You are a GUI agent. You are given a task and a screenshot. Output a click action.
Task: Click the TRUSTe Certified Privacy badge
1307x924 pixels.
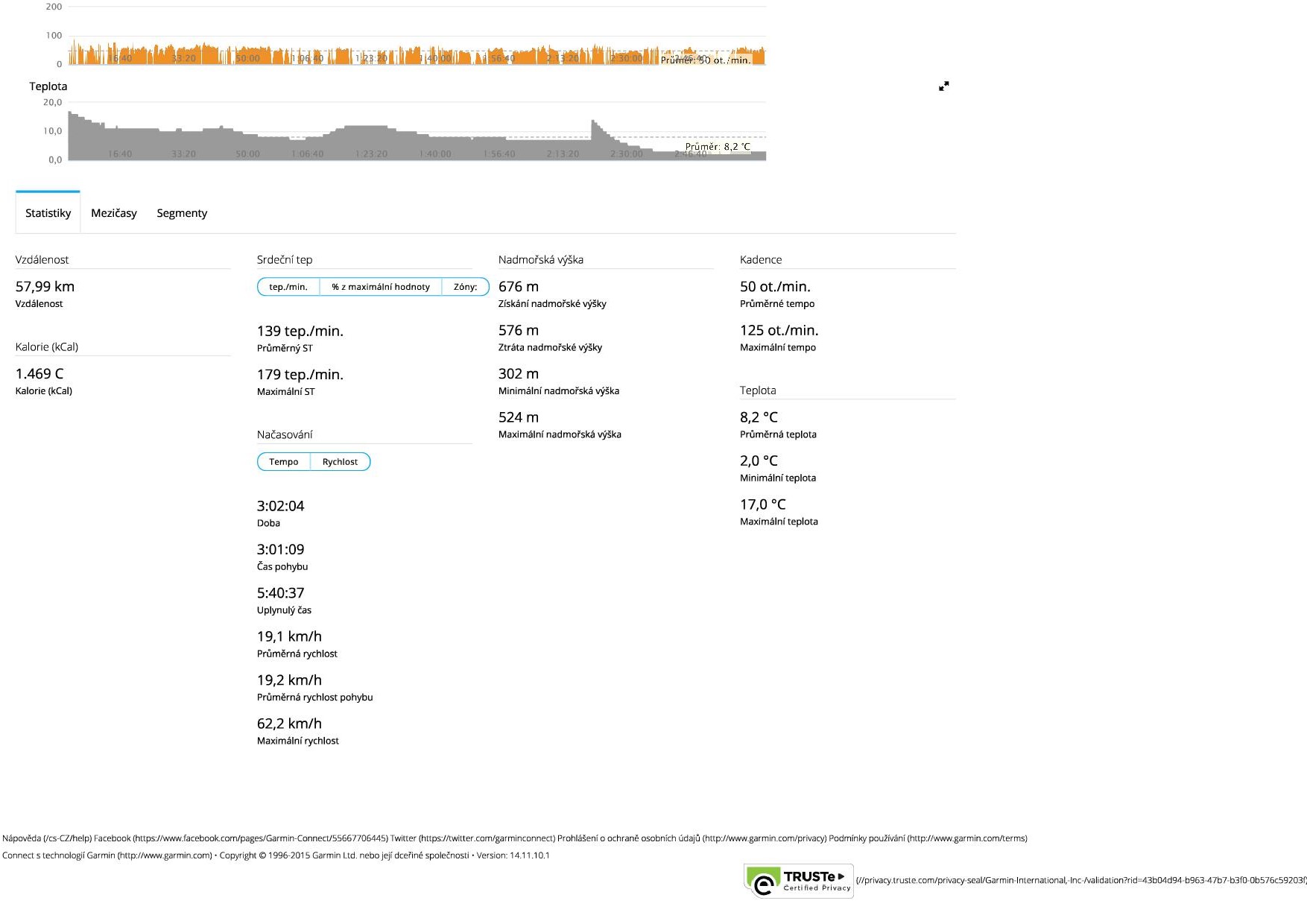799,882
